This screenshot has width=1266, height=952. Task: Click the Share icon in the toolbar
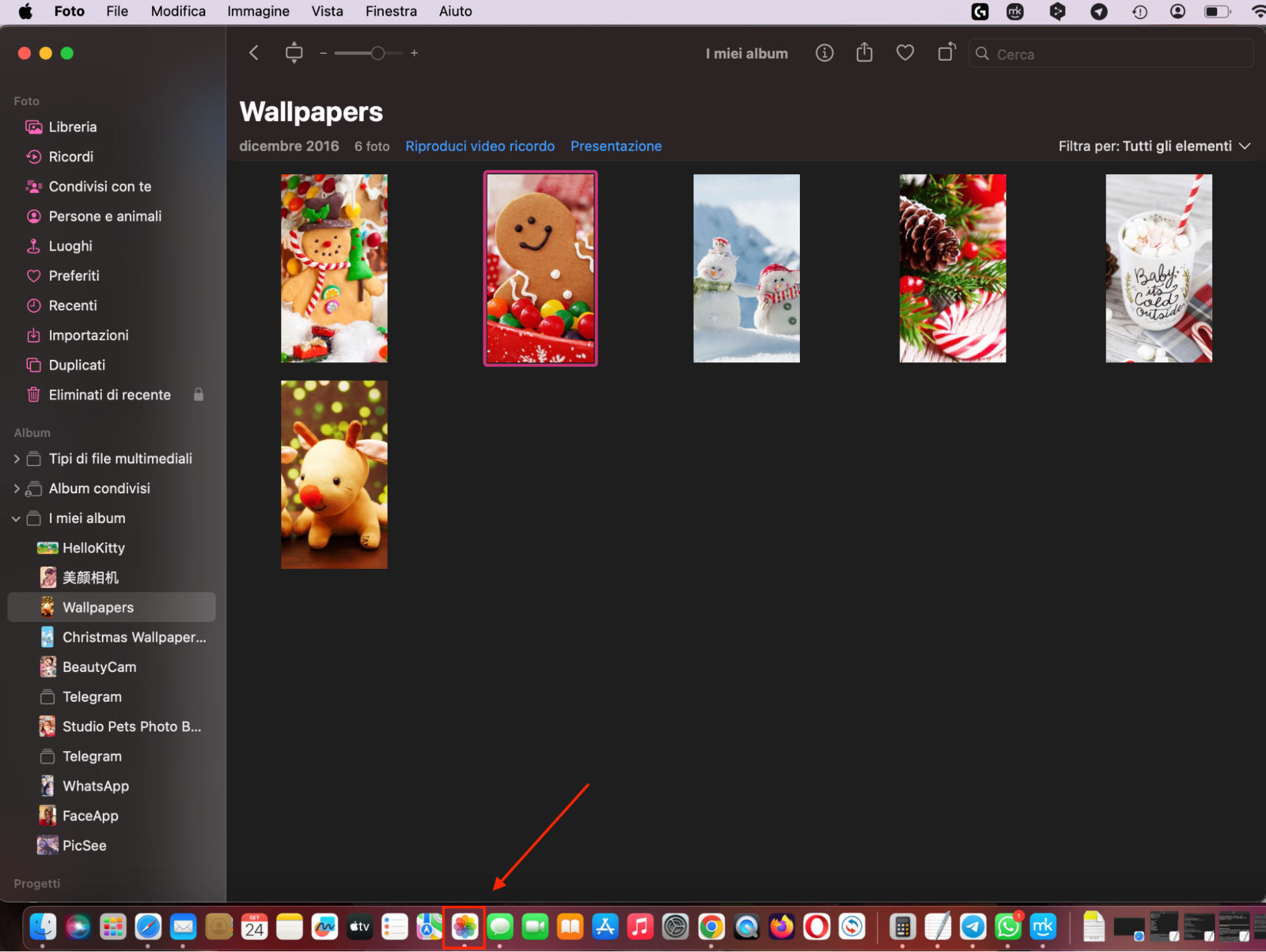point(864,53)
